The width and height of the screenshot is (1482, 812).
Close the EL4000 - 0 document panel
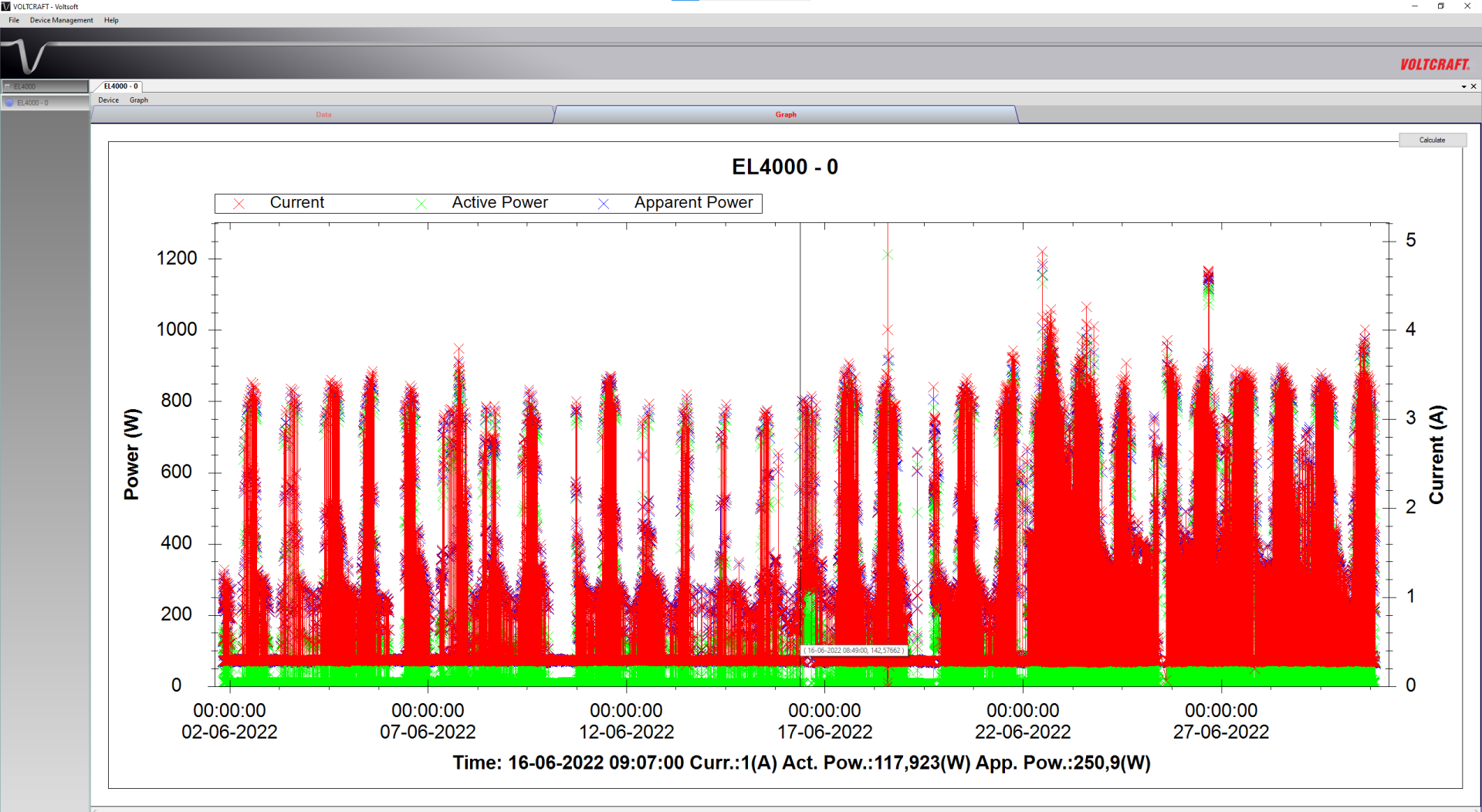click(1474, 86)
